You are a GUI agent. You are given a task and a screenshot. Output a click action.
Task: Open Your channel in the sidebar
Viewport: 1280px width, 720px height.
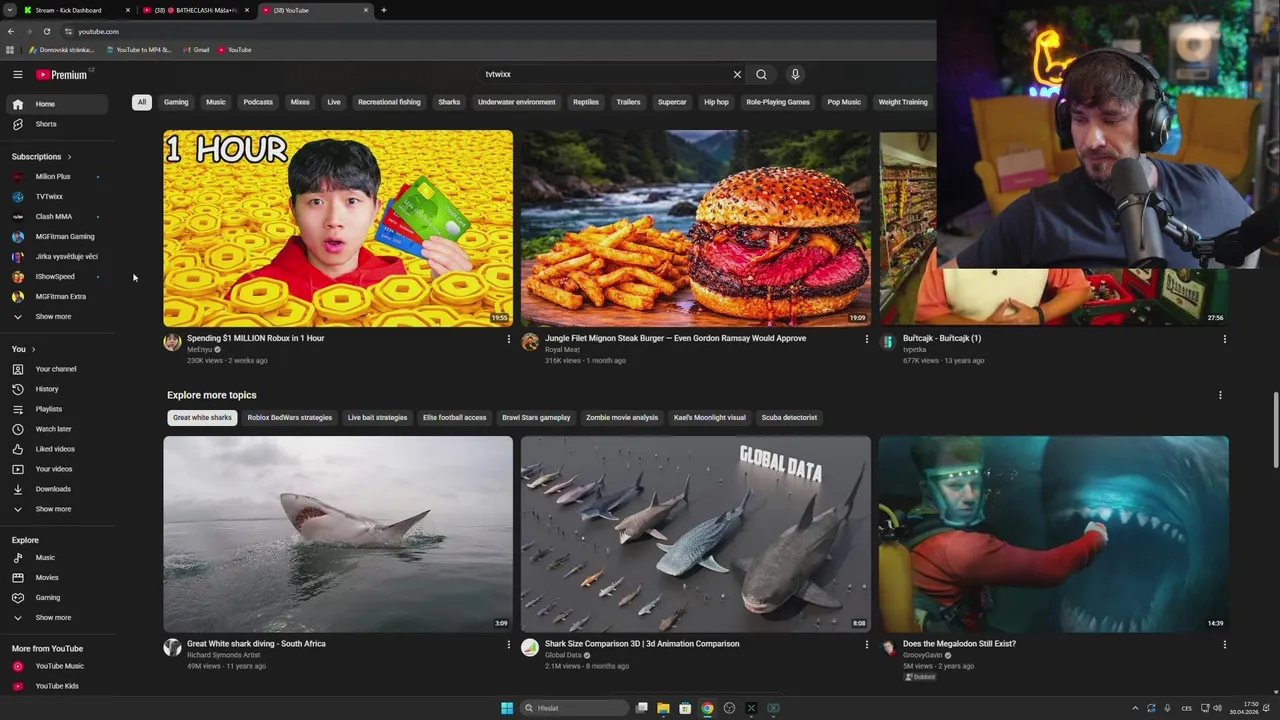[x=57, y=369]
